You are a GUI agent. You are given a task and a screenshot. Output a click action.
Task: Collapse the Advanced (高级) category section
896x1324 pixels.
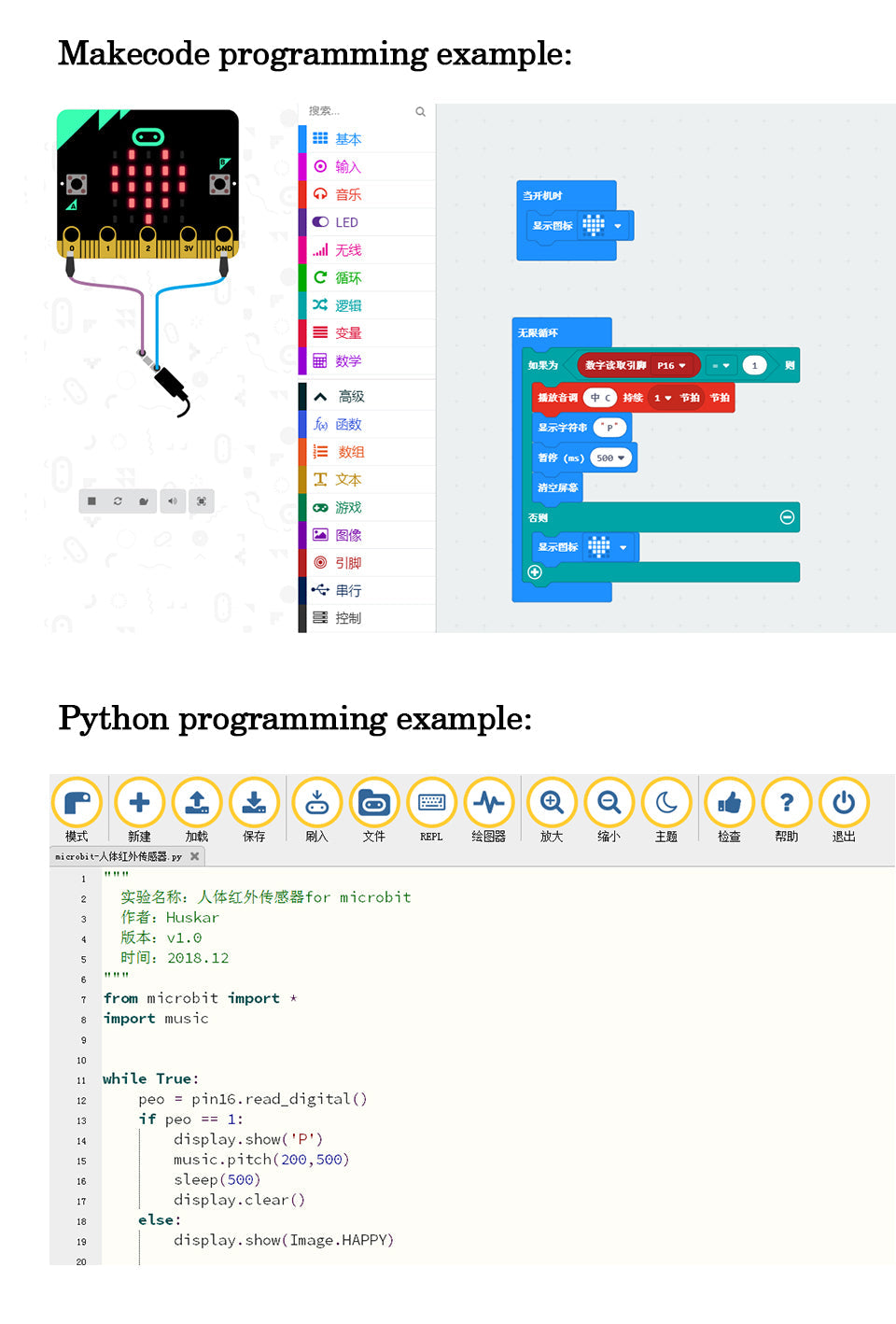point(320,397)
